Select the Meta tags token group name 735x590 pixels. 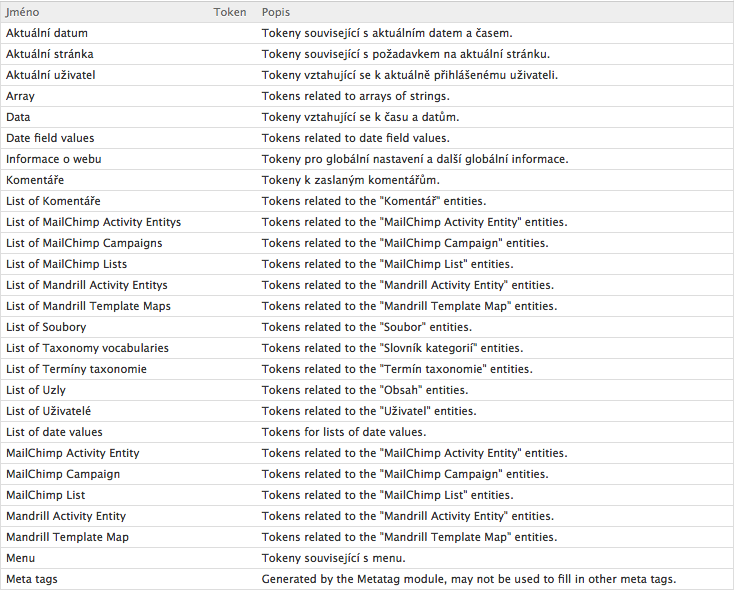[x=31, y=579]
